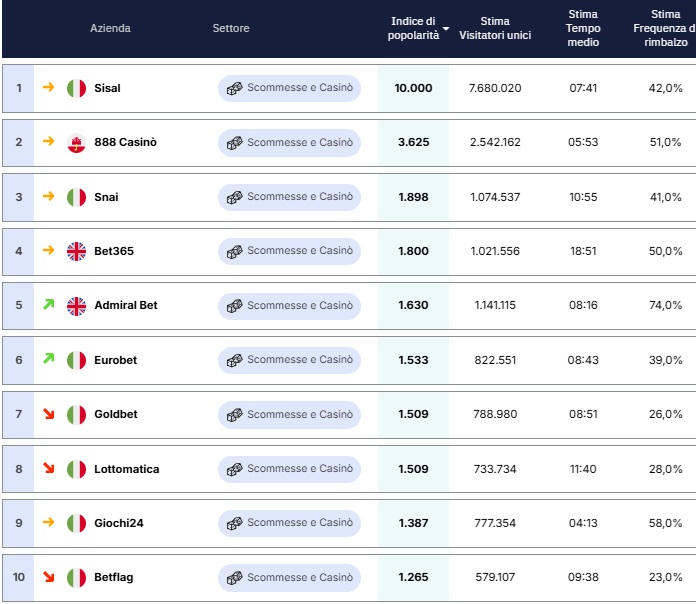Click the Italian flag icon beside Lottomatica
696x604 pixels.
(x=76, y=469)
